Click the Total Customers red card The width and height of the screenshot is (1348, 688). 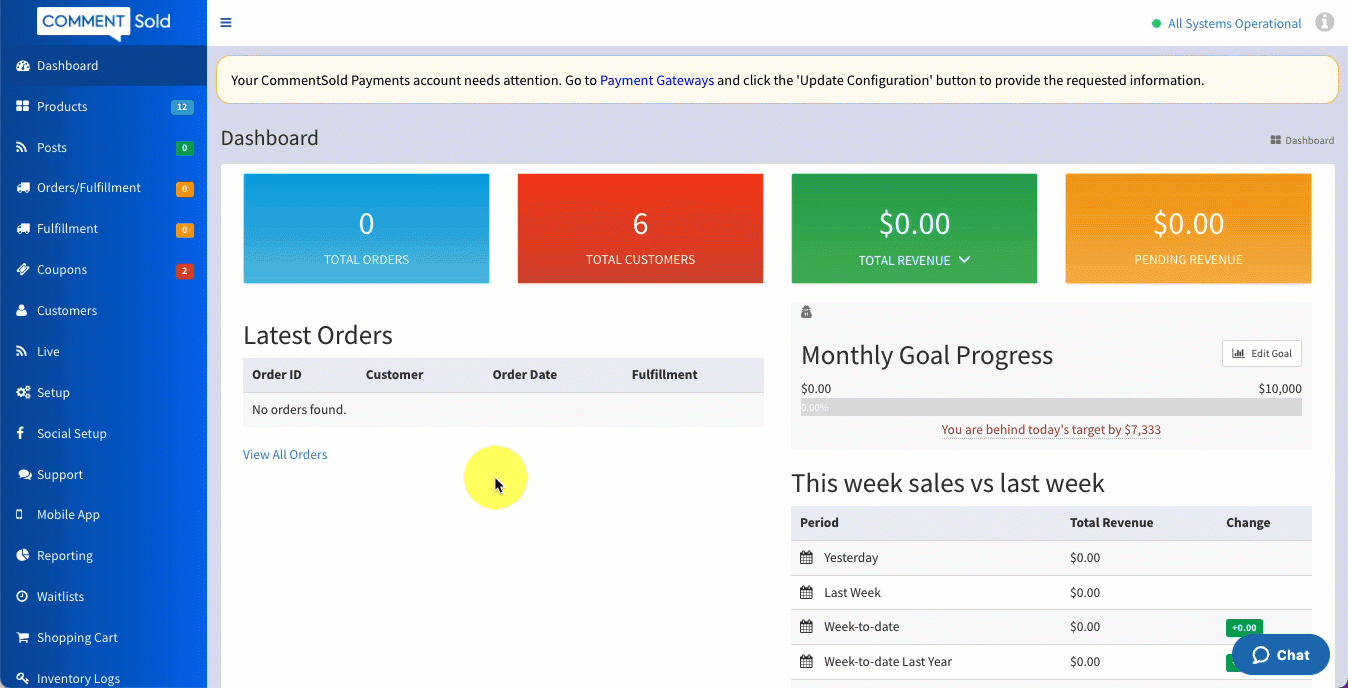tap(640, 229)
